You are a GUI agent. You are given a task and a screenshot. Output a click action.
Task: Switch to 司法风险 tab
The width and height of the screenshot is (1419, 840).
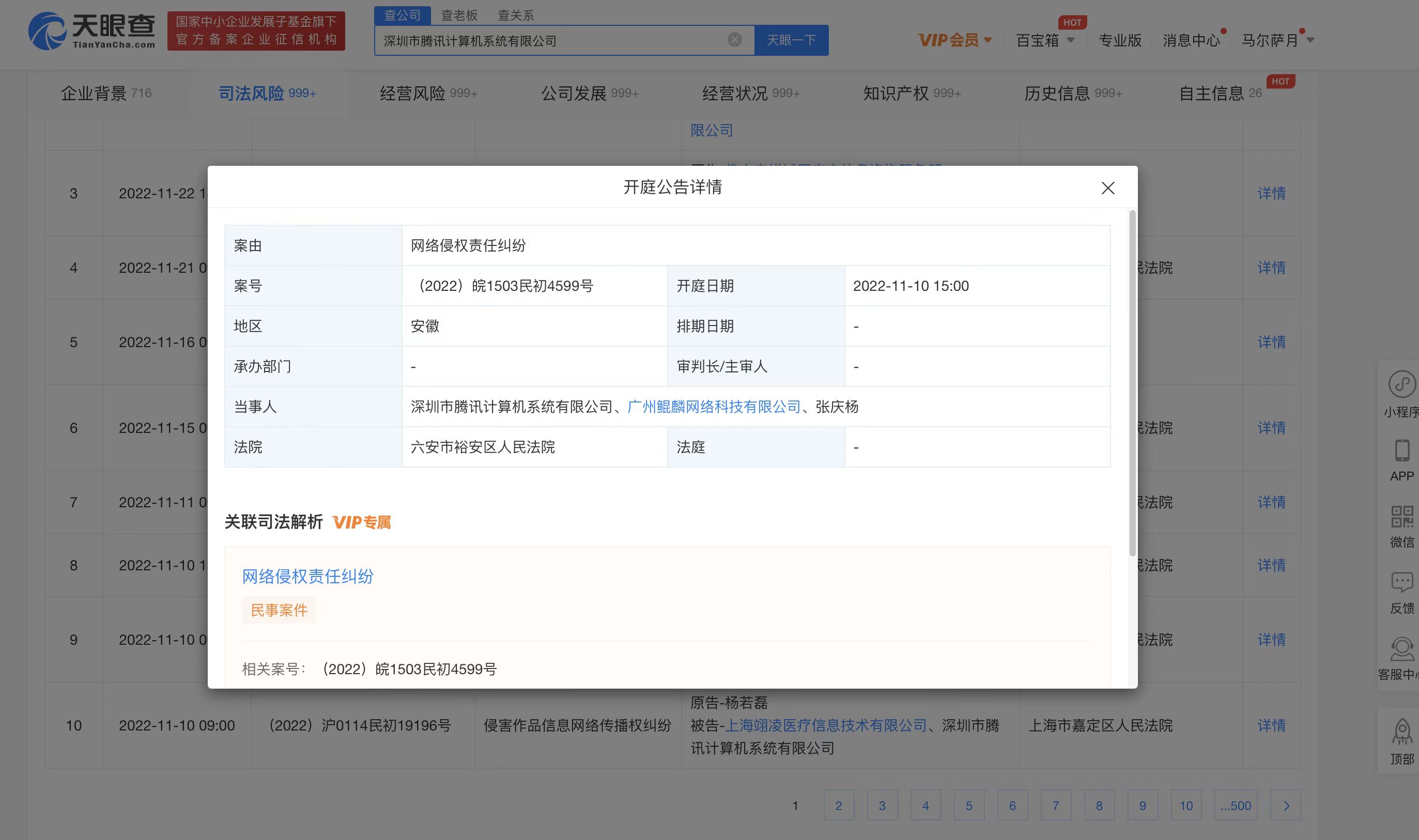pyautogui.click(x=267, y=93)
